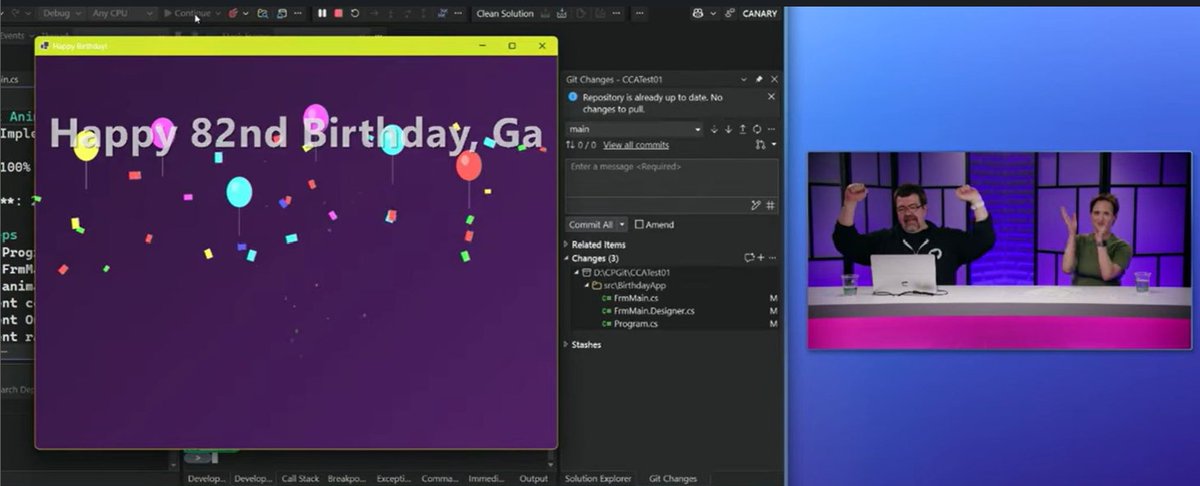
Task: Open the Any CPU platform dropdown
Action: tap(122, 14)
